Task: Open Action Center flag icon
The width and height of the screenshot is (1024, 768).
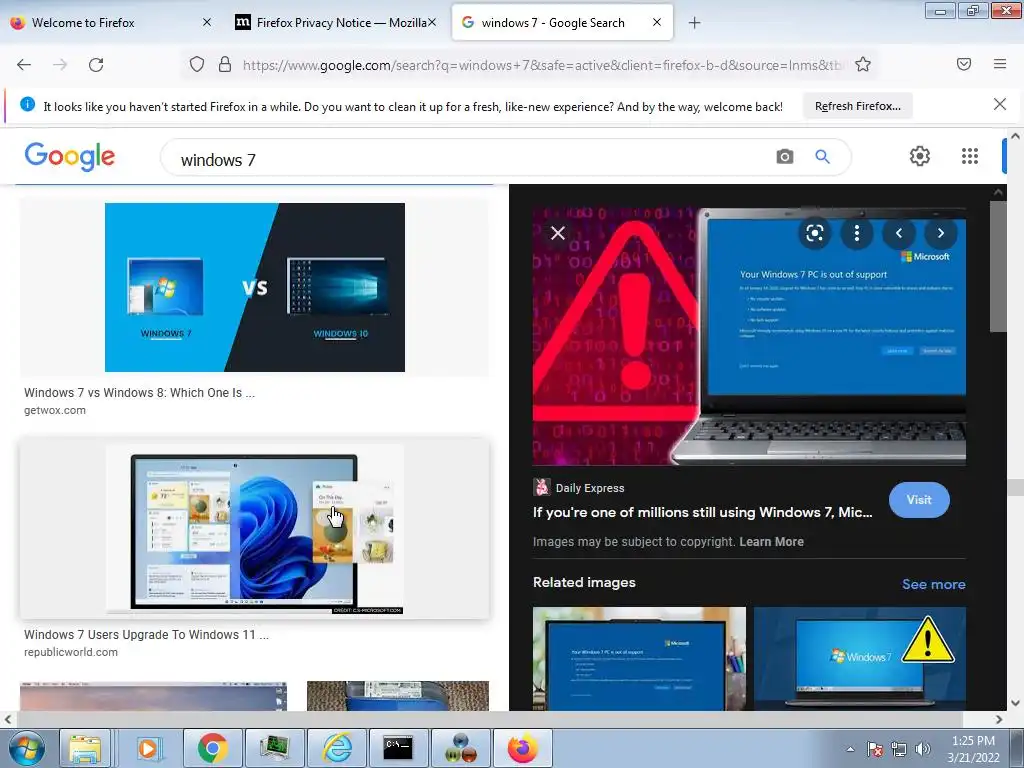Action: click(x=875, y=749)
